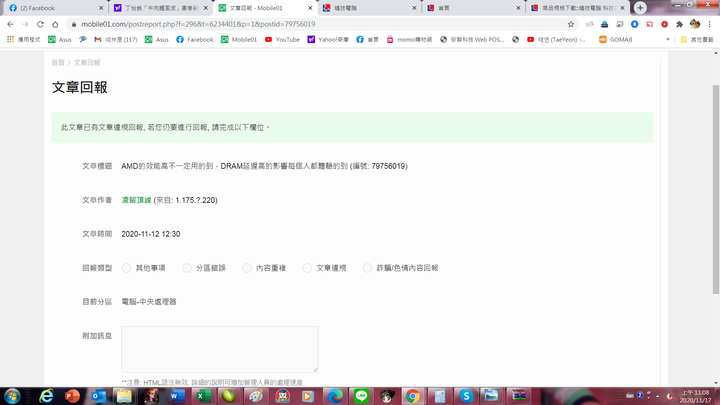Open the 其他書籤 bookmarks folder
Viewport: 720px width, 405px height.
697,39
